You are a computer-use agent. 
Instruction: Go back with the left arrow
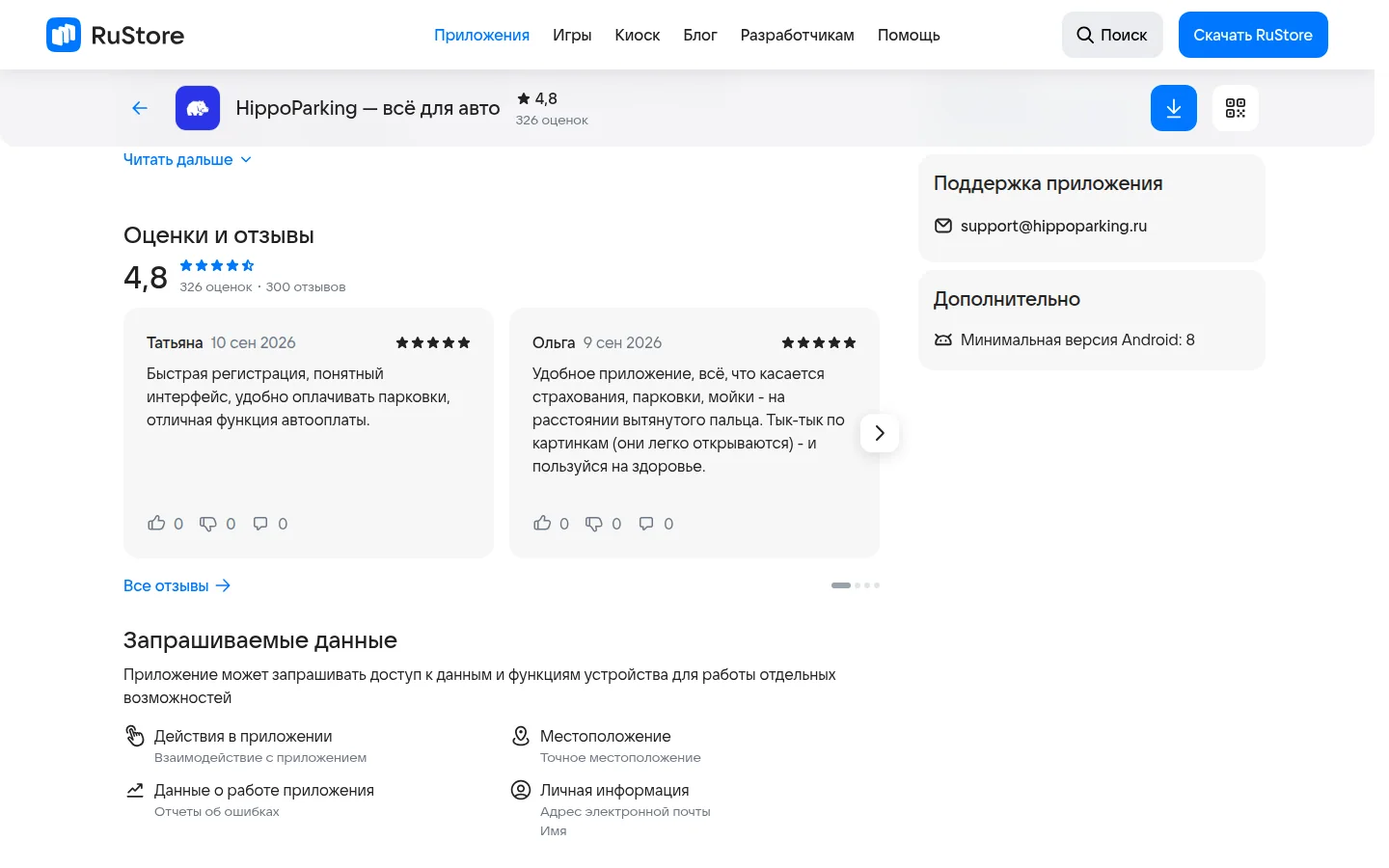pos(140,108)
